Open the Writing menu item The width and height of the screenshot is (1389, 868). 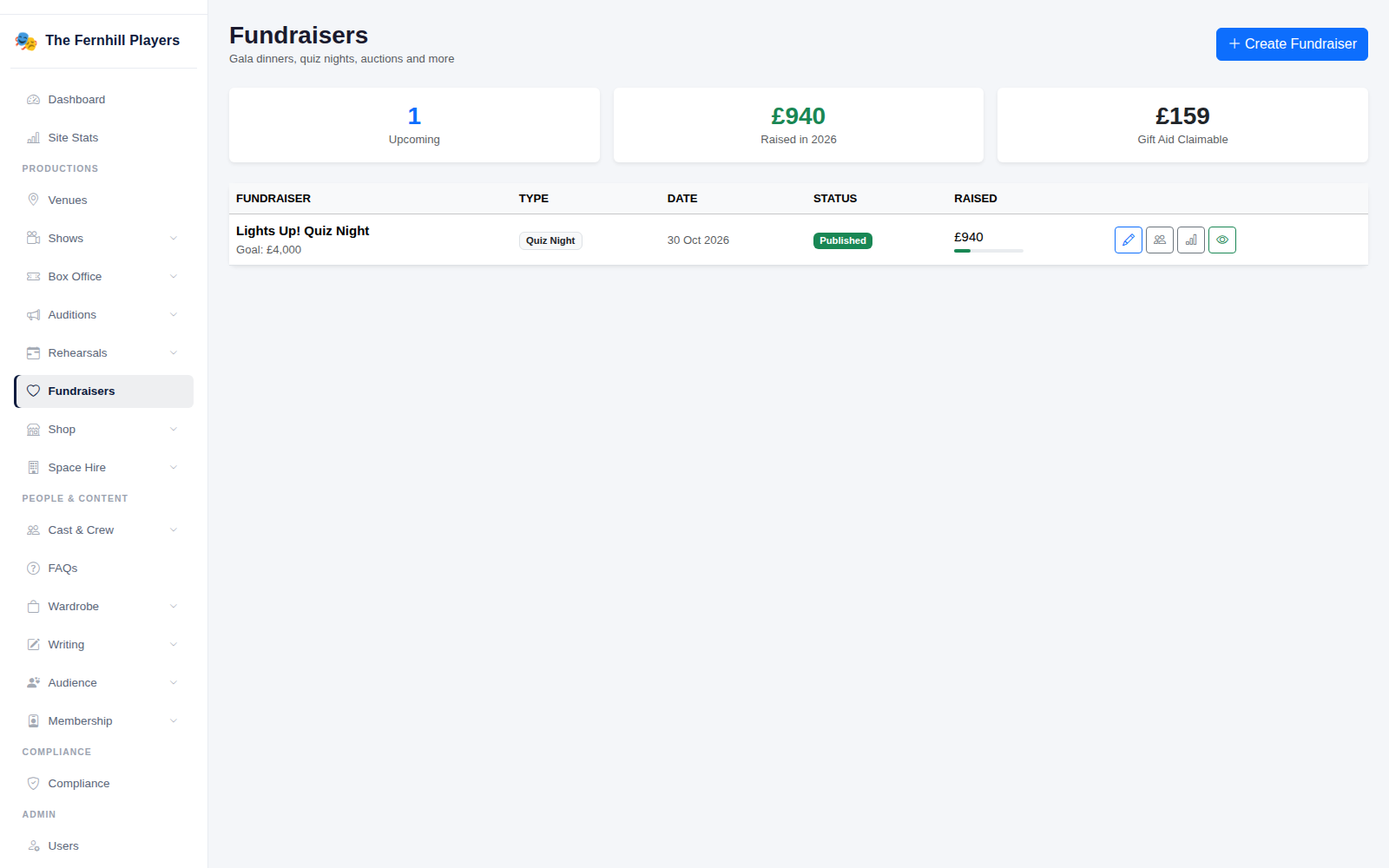pos(103,644)
